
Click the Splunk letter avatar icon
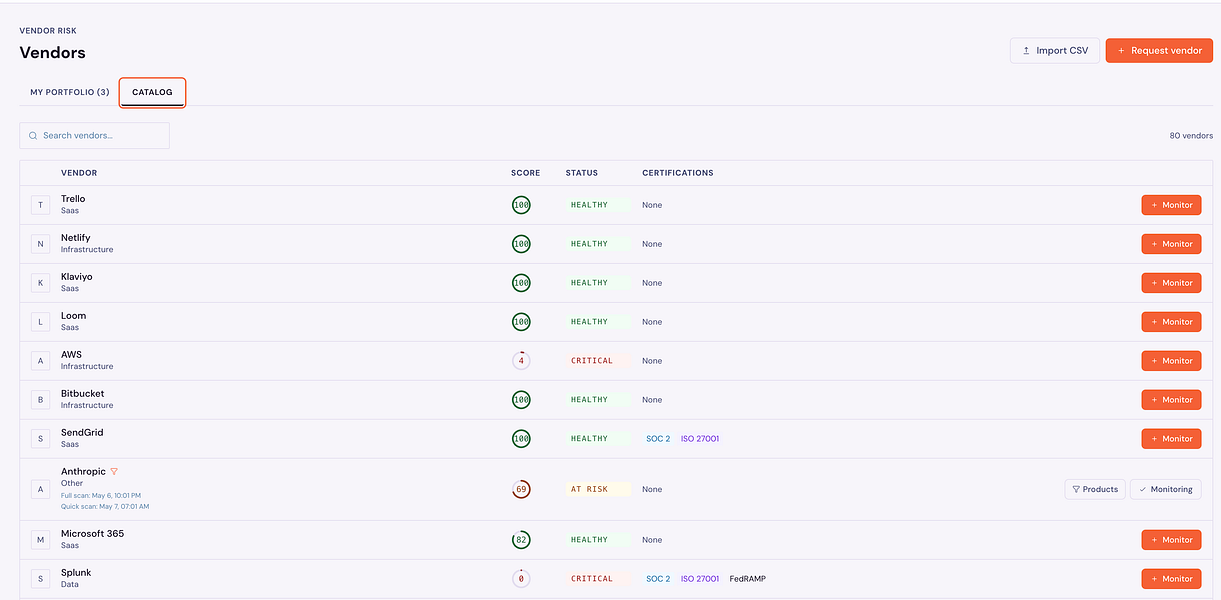pos(41,579)
